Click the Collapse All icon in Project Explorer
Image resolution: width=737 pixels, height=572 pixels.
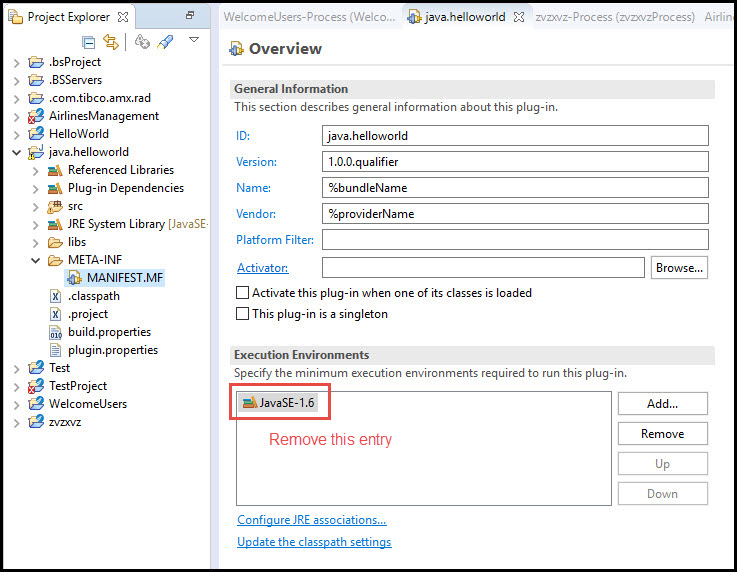pos(89,42)
